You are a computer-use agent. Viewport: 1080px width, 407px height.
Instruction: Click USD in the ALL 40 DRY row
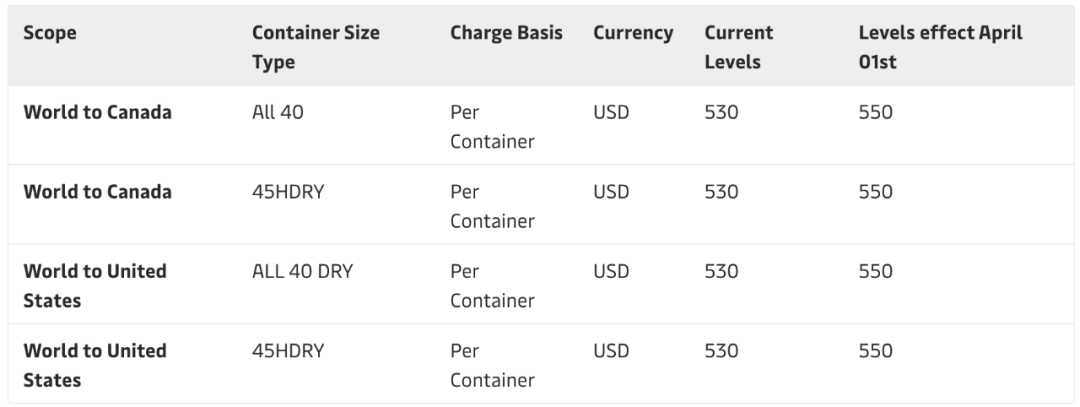coord(611,271)
